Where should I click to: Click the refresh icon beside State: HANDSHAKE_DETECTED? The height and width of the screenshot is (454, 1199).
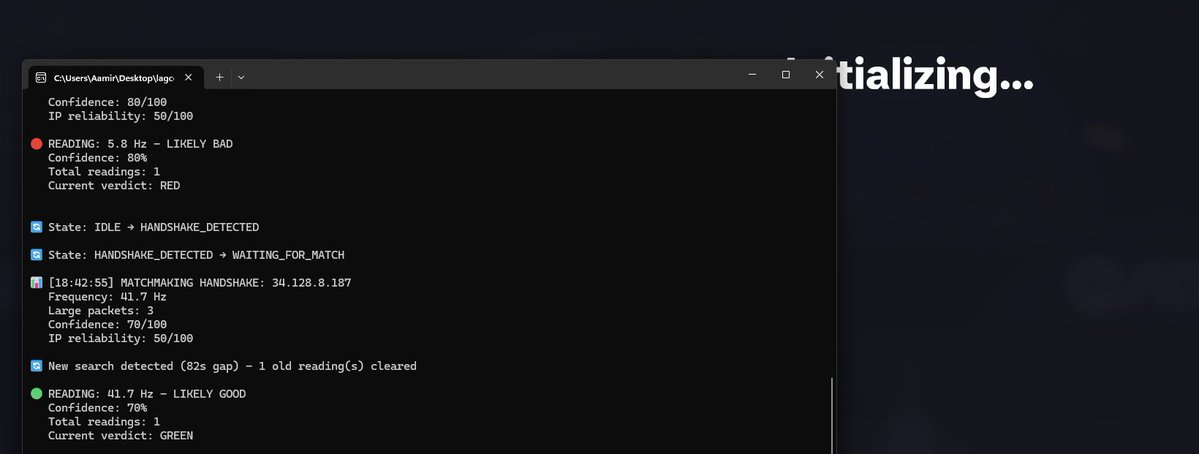36,255
